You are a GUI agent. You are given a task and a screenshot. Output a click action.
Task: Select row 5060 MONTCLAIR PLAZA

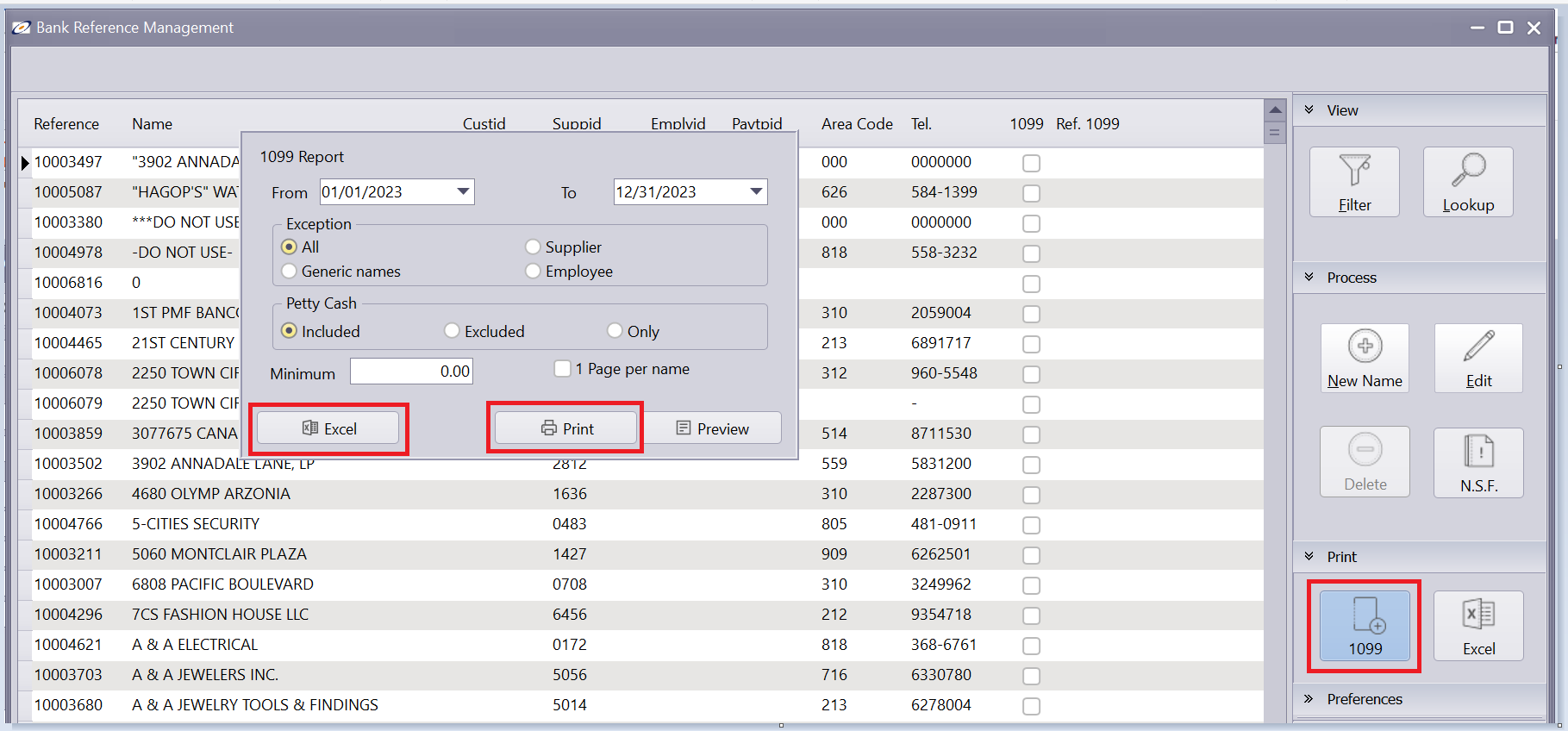pos(640,554)
